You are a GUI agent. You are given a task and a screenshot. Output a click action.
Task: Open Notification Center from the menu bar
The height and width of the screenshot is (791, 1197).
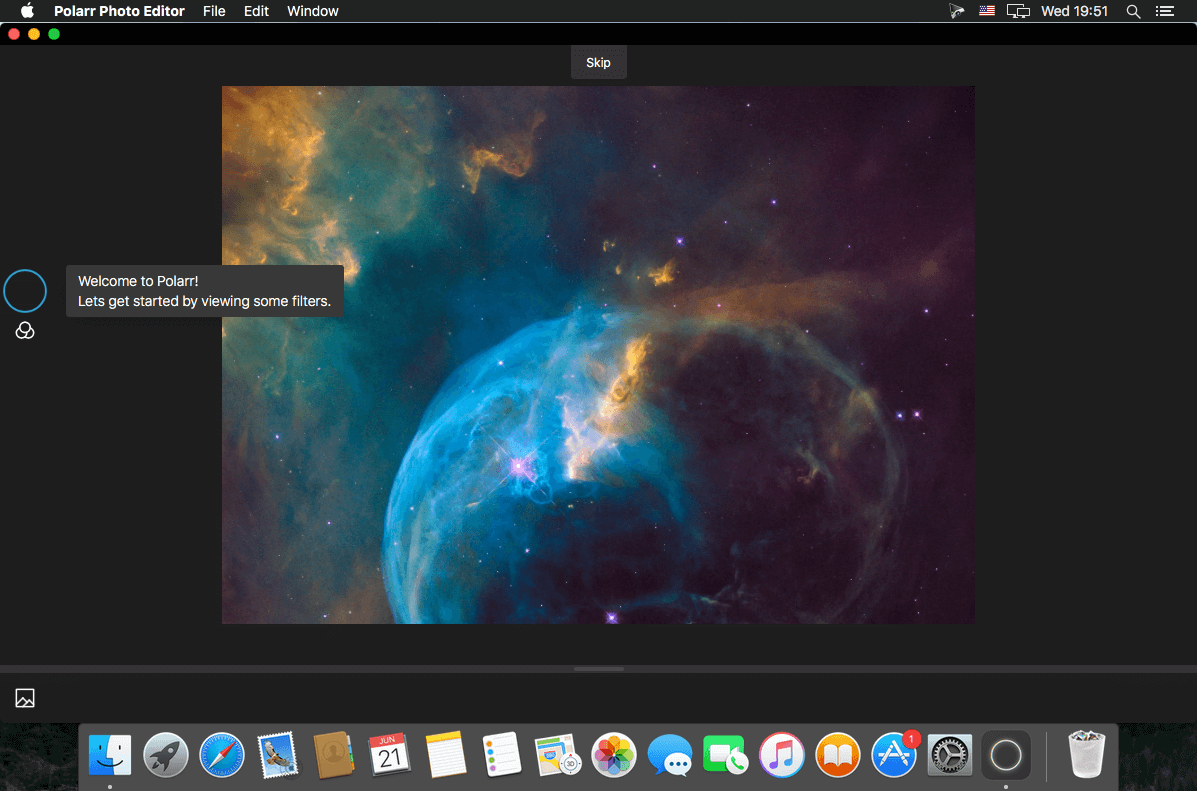click(x=1163, y=11)
